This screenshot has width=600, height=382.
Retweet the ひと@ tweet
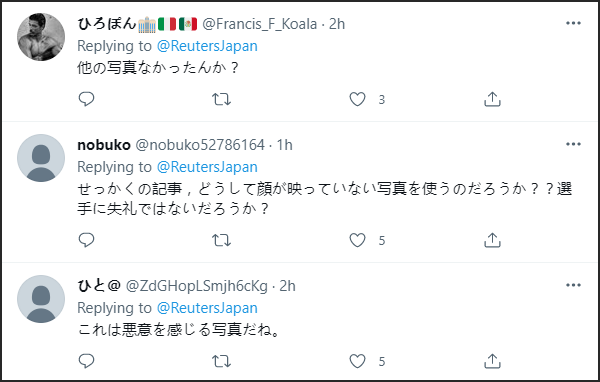pyautogui.click(x=222, y=361)
